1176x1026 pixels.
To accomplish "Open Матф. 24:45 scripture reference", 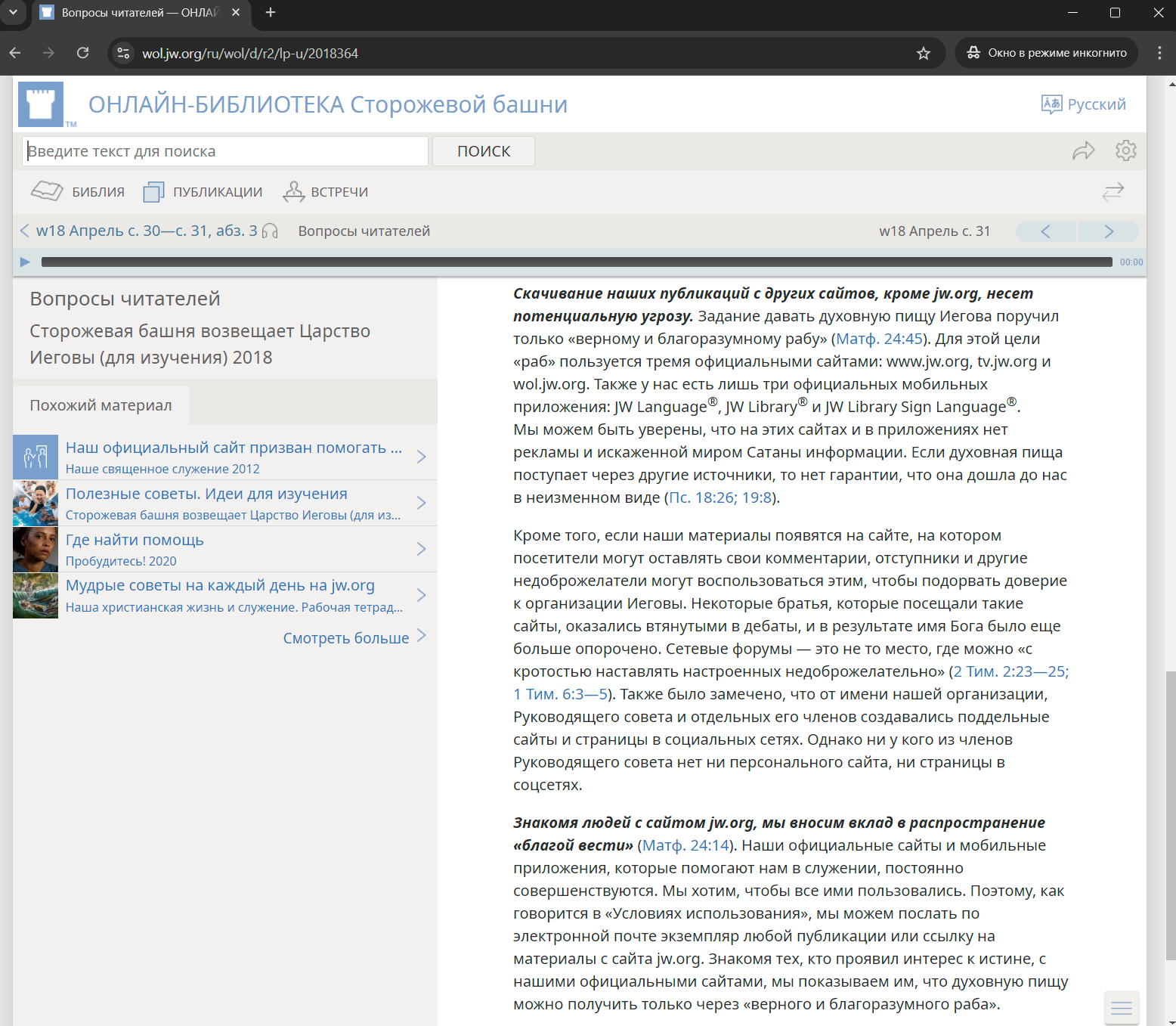I will [x=879, y=339].
